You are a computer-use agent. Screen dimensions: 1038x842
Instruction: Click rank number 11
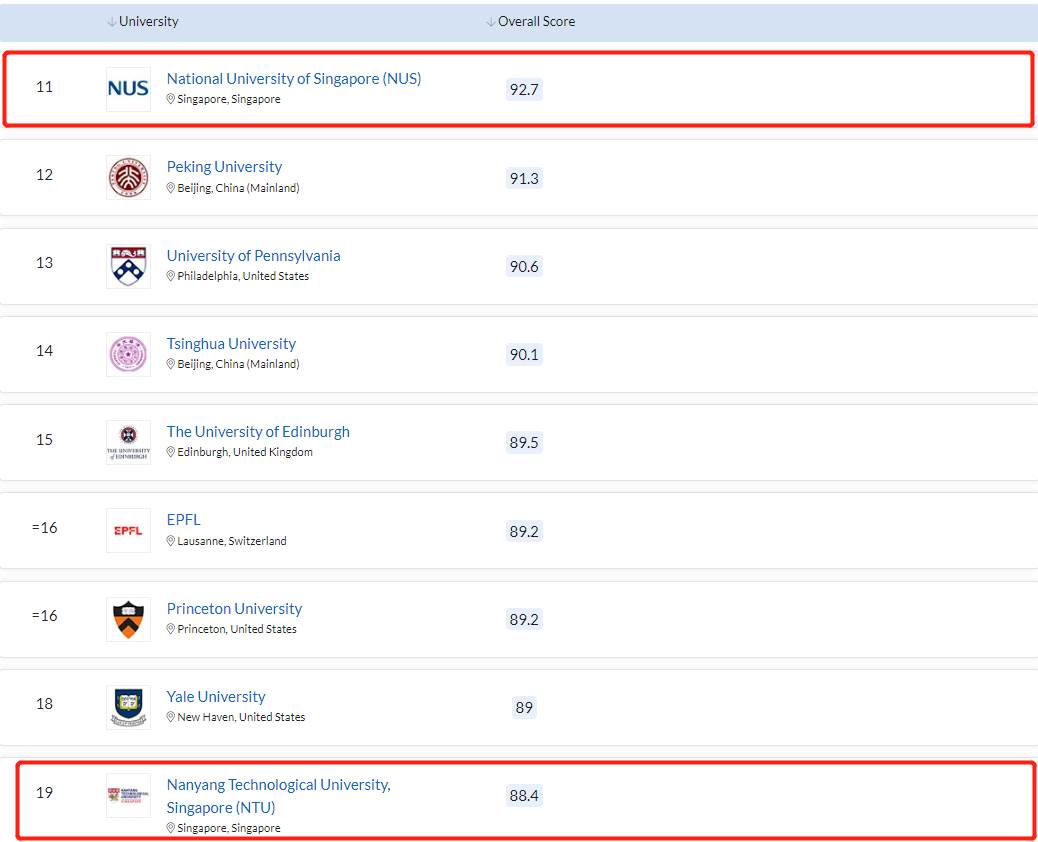(x=44, y=87)
